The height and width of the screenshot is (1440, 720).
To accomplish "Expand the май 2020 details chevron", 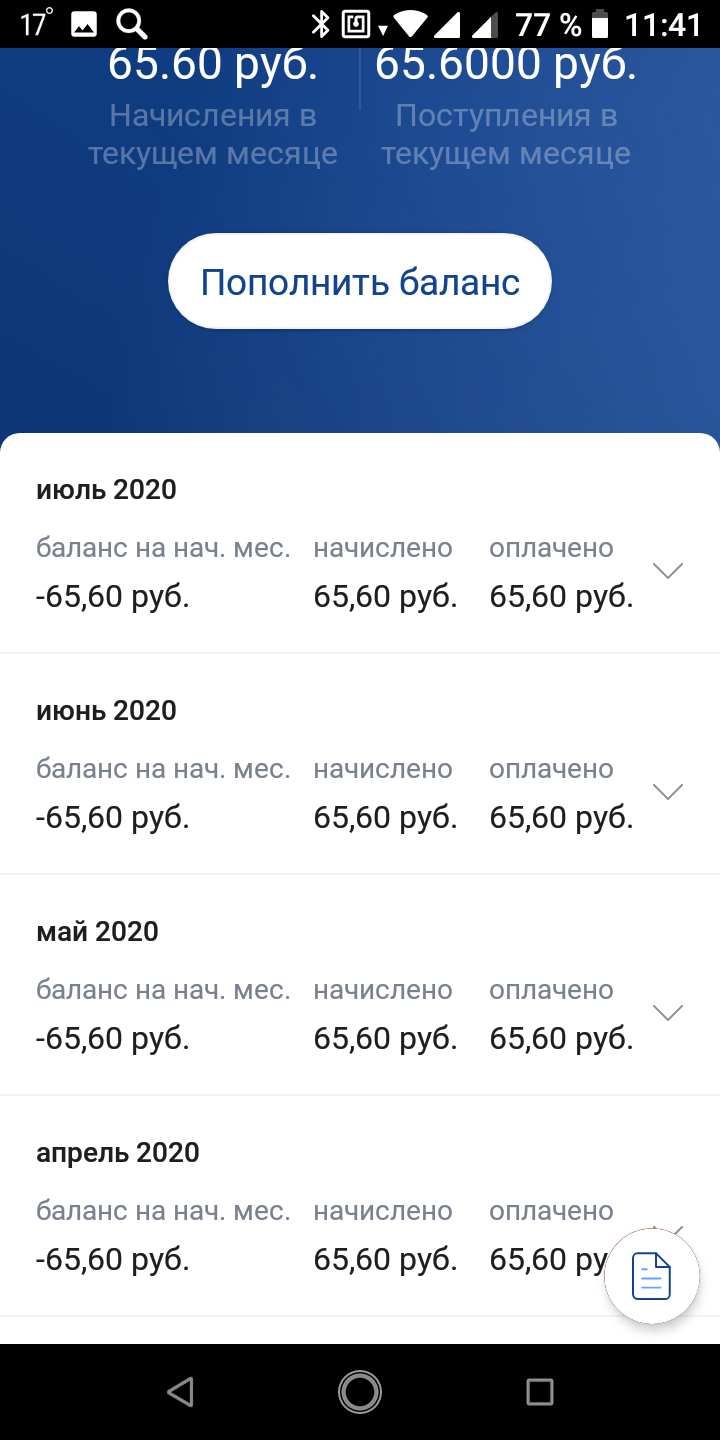I will (667, 1012).
